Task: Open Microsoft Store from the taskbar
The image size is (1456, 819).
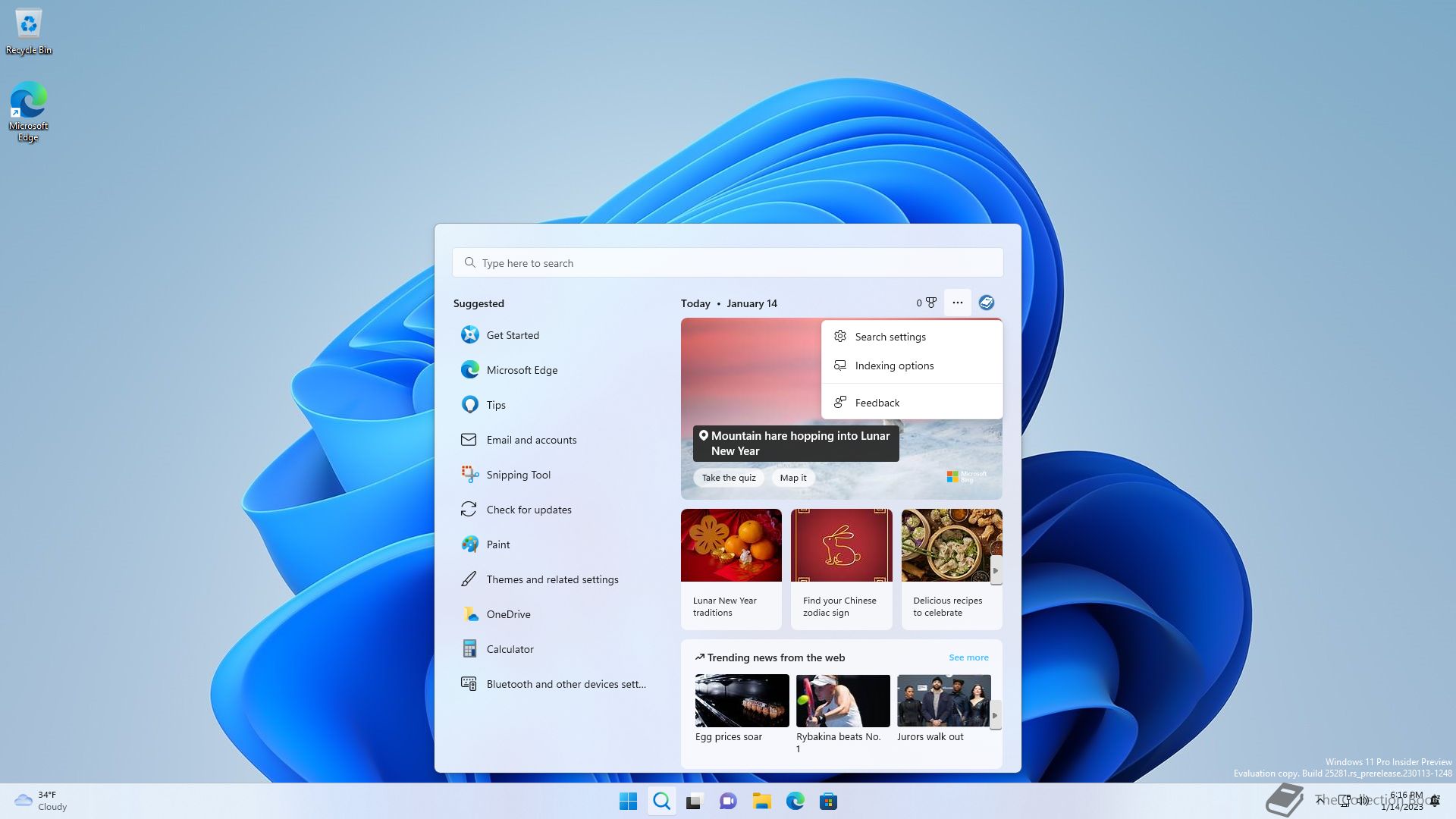Action: click(828, 801)
